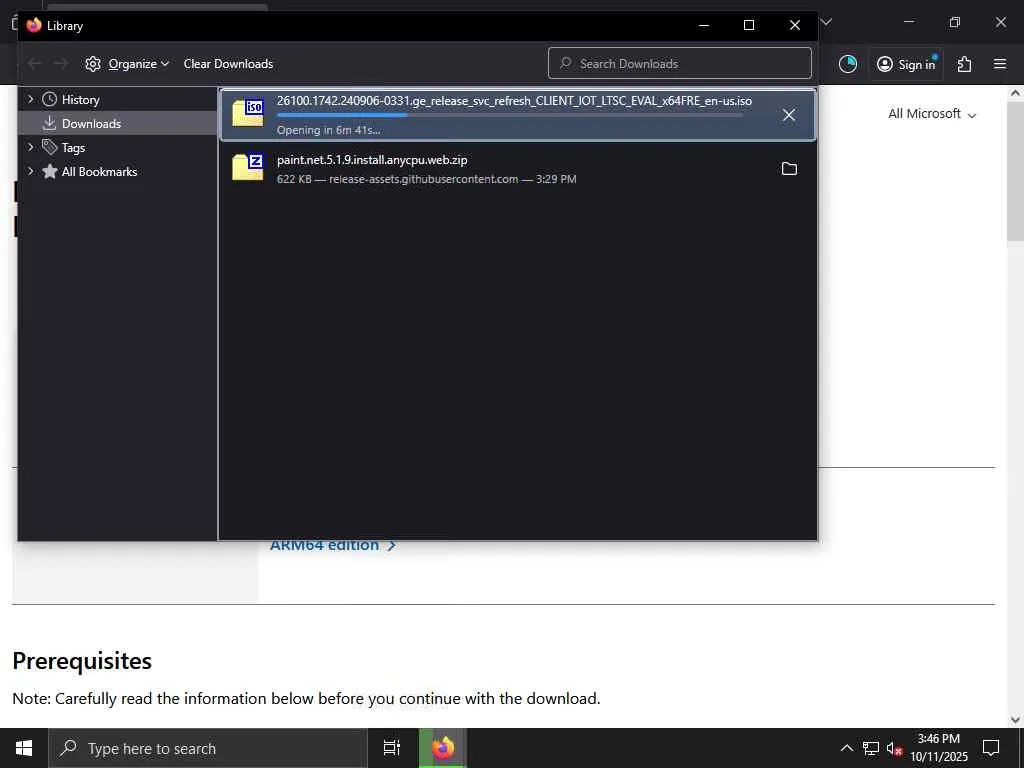Go back in Library navigation
The image size is (1024, 768).
pyautogui.click(x=35, y=63)
